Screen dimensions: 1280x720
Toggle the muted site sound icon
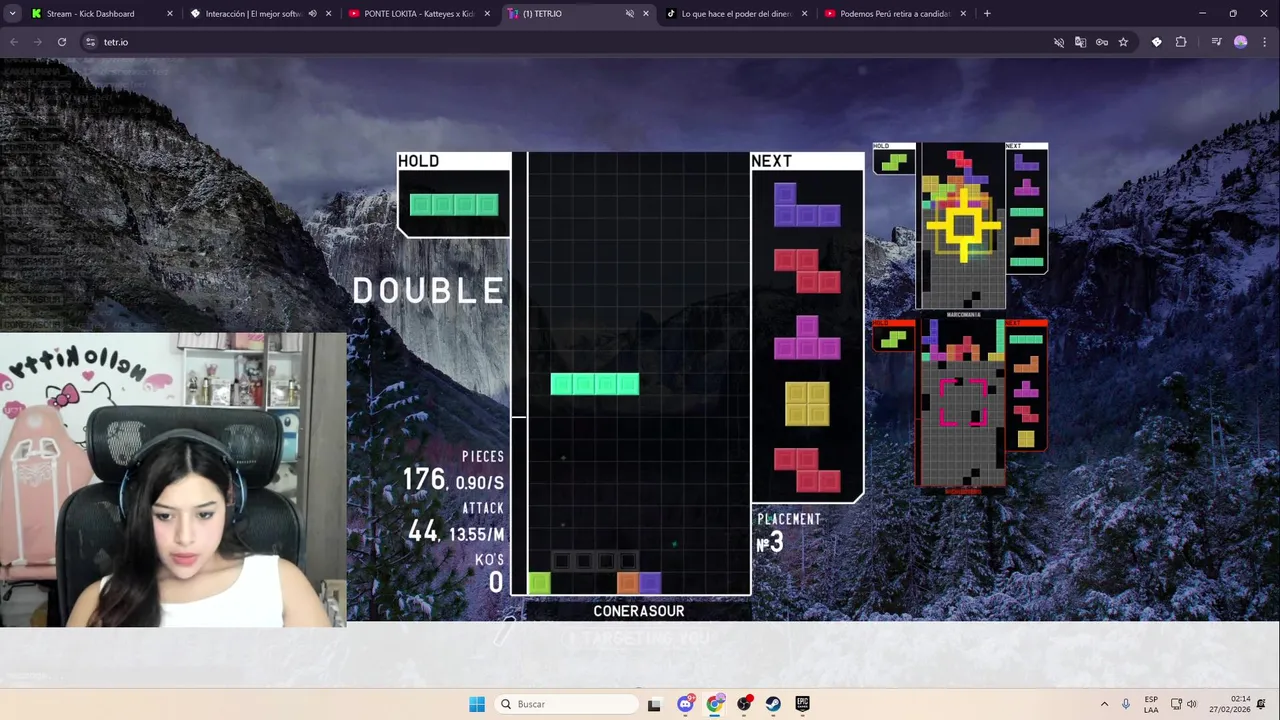pyautogui.click(x=1059, y=42)
